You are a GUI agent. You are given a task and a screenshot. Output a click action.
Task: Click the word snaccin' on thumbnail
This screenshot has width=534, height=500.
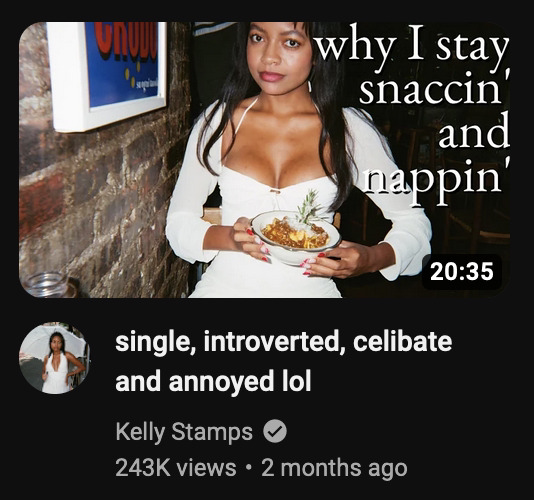point(434,89)
